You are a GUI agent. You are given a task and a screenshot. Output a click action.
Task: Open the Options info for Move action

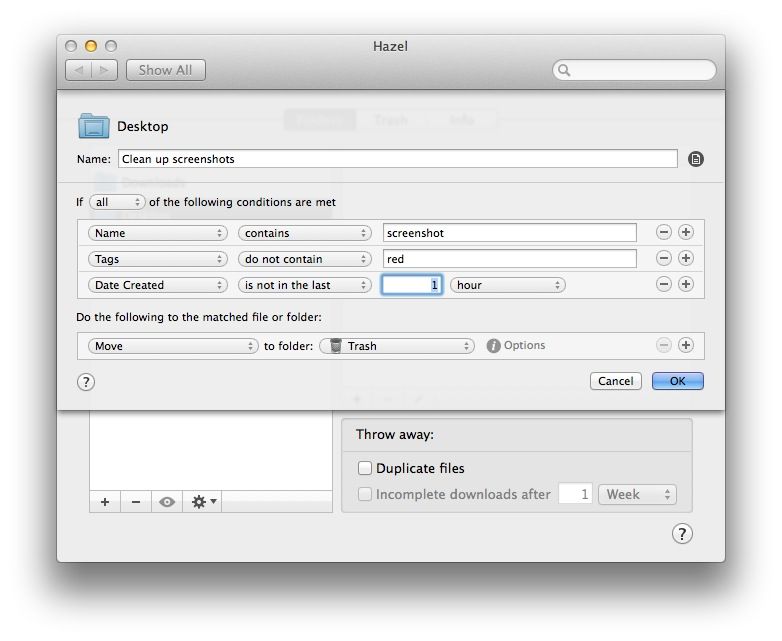(x=516, y=345)
